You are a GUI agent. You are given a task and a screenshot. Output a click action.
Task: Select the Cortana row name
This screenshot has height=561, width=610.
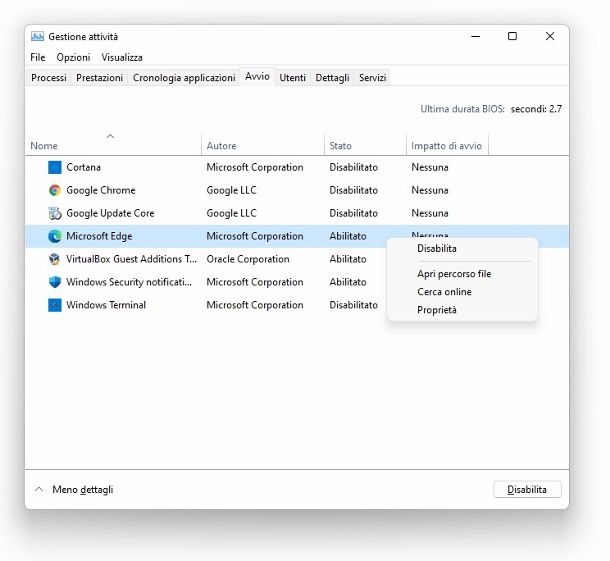pos(83,167)
